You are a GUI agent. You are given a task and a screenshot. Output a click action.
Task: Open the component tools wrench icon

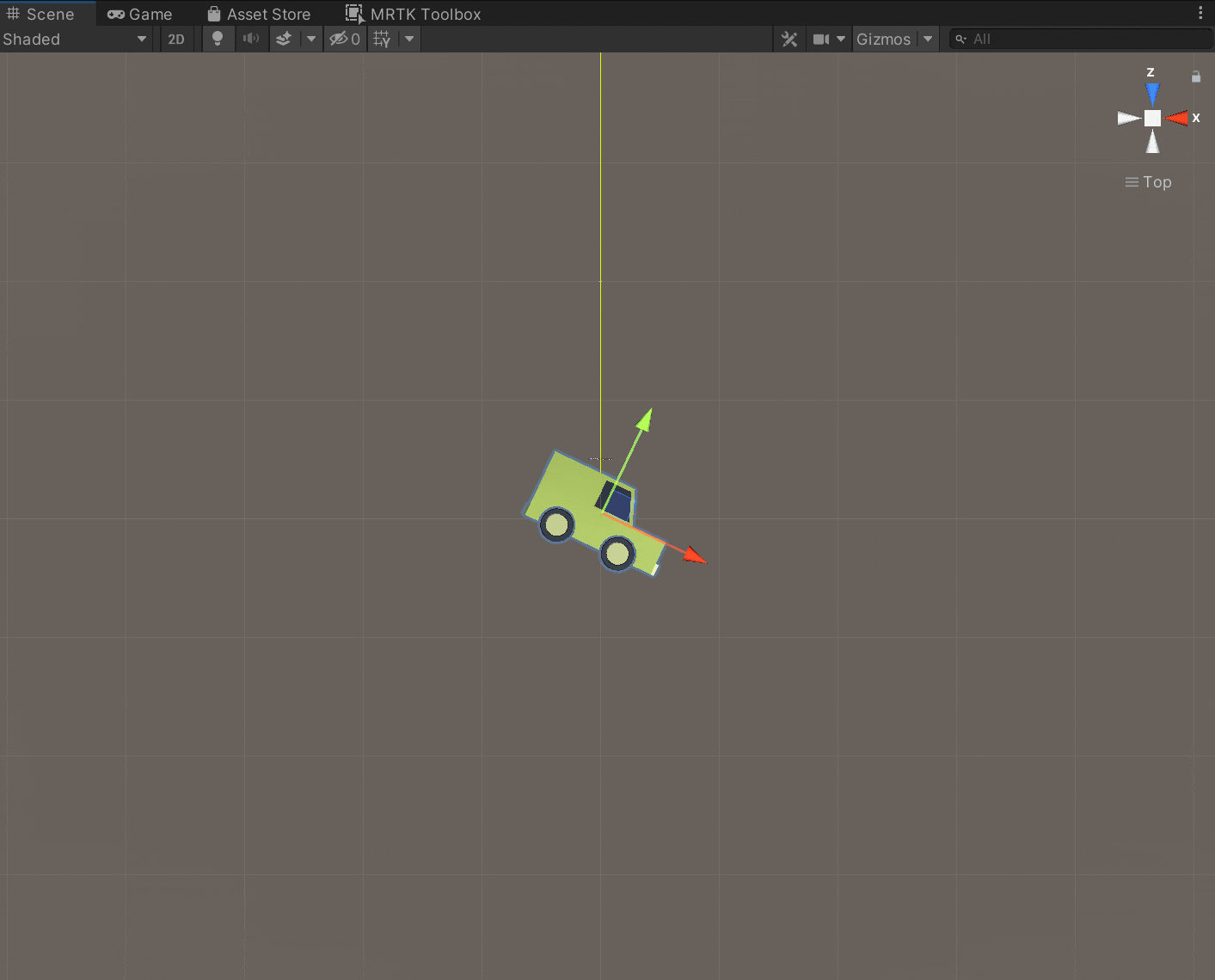(x=789, y=39)
